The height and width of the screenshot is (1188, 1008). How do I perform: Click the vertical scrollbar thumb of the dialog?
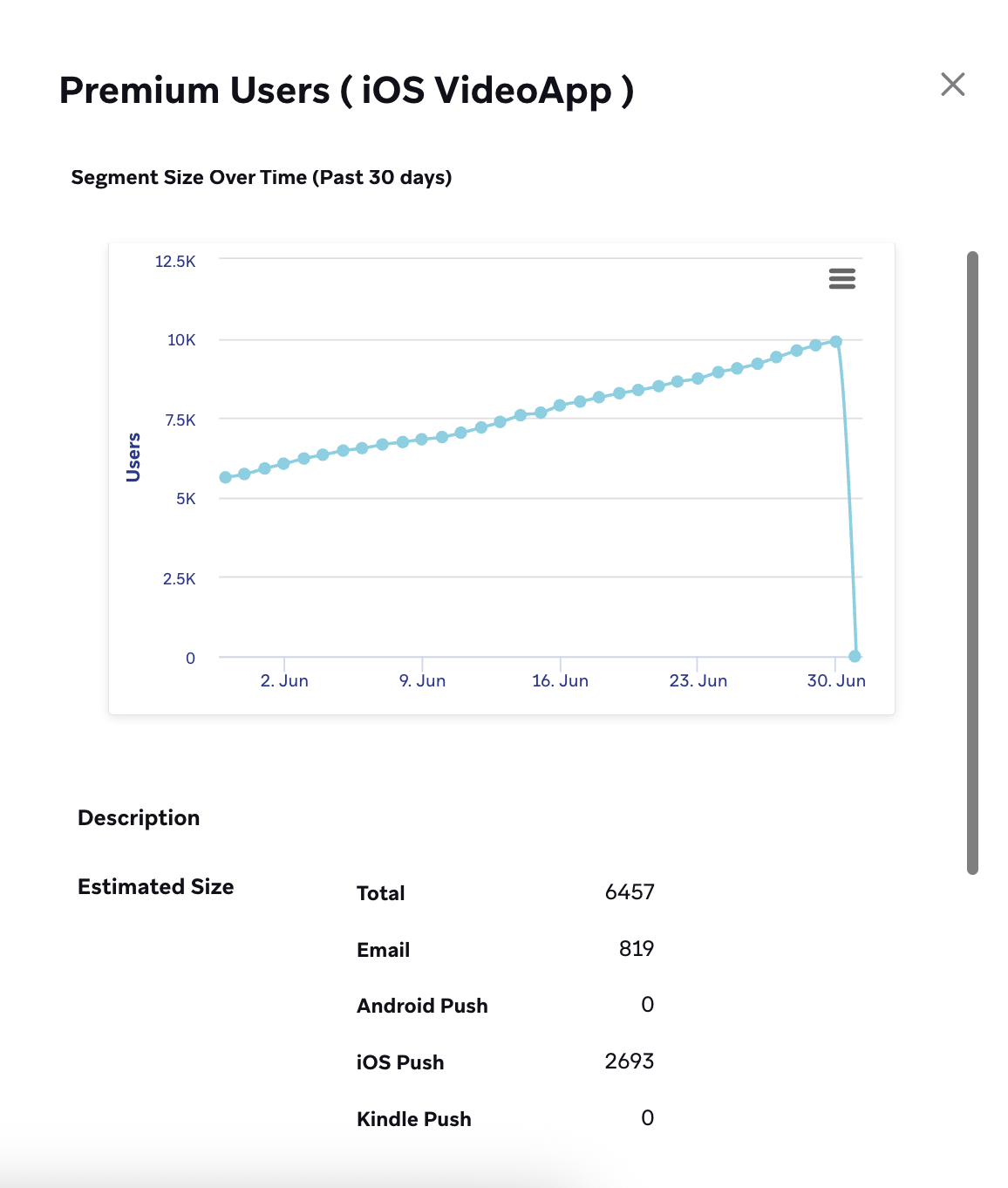coord(972,563)
